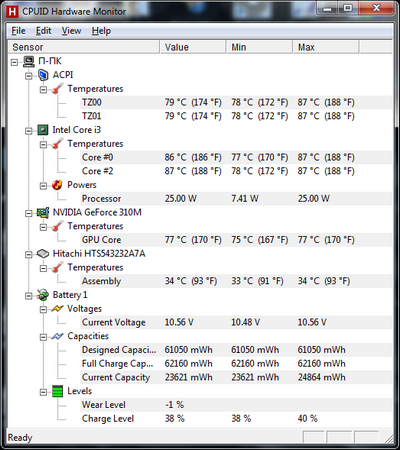Click the ACPI device icon

43,75
